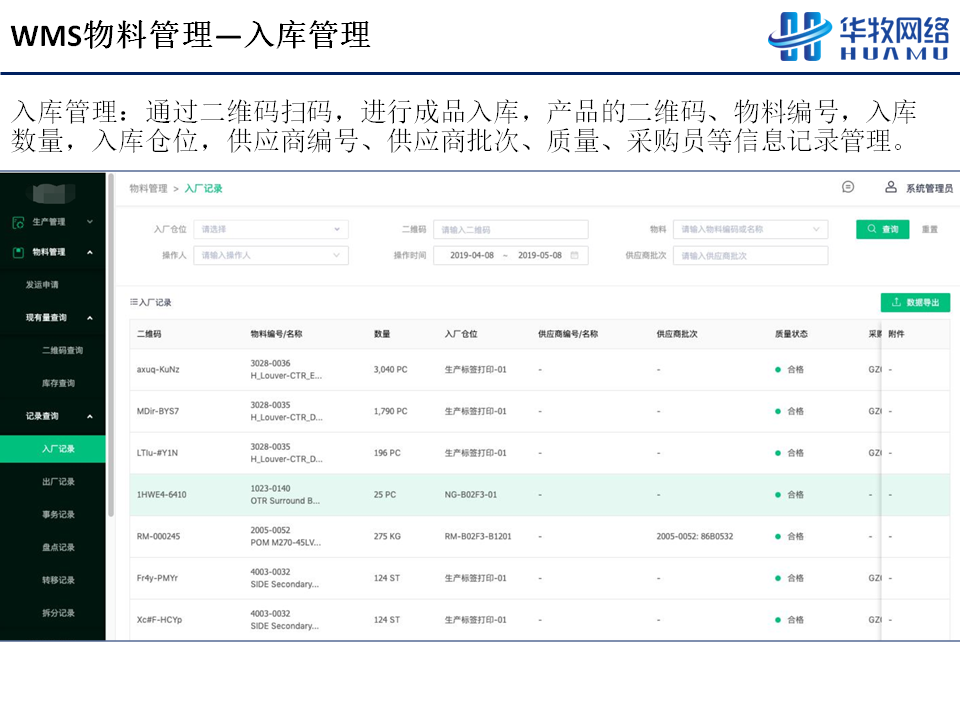This screenshot has height=720, width=960.
Task: Expand the 生产管理 menu chevron
Action: point(90,222)
